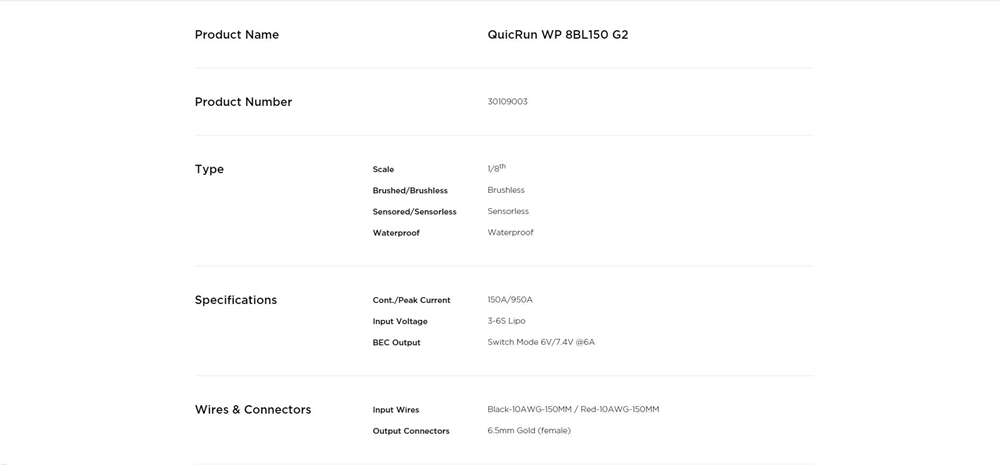Click the Cont./Peak Current label
This screenshot has width=1000, height=465.
411,301
